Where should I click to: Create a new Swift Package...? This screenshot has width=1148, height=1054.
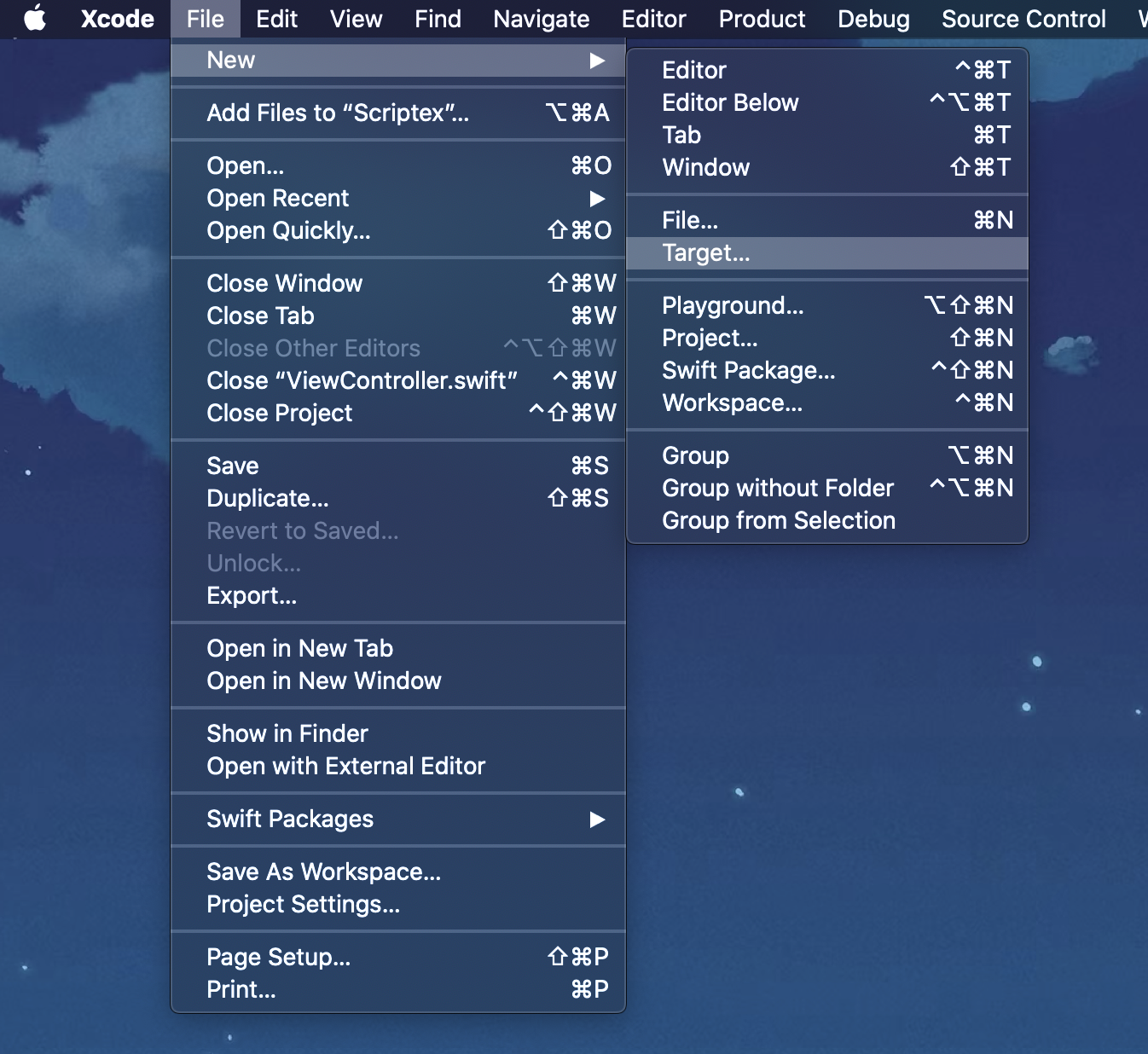pyautogui.click(x=748, y=371)
